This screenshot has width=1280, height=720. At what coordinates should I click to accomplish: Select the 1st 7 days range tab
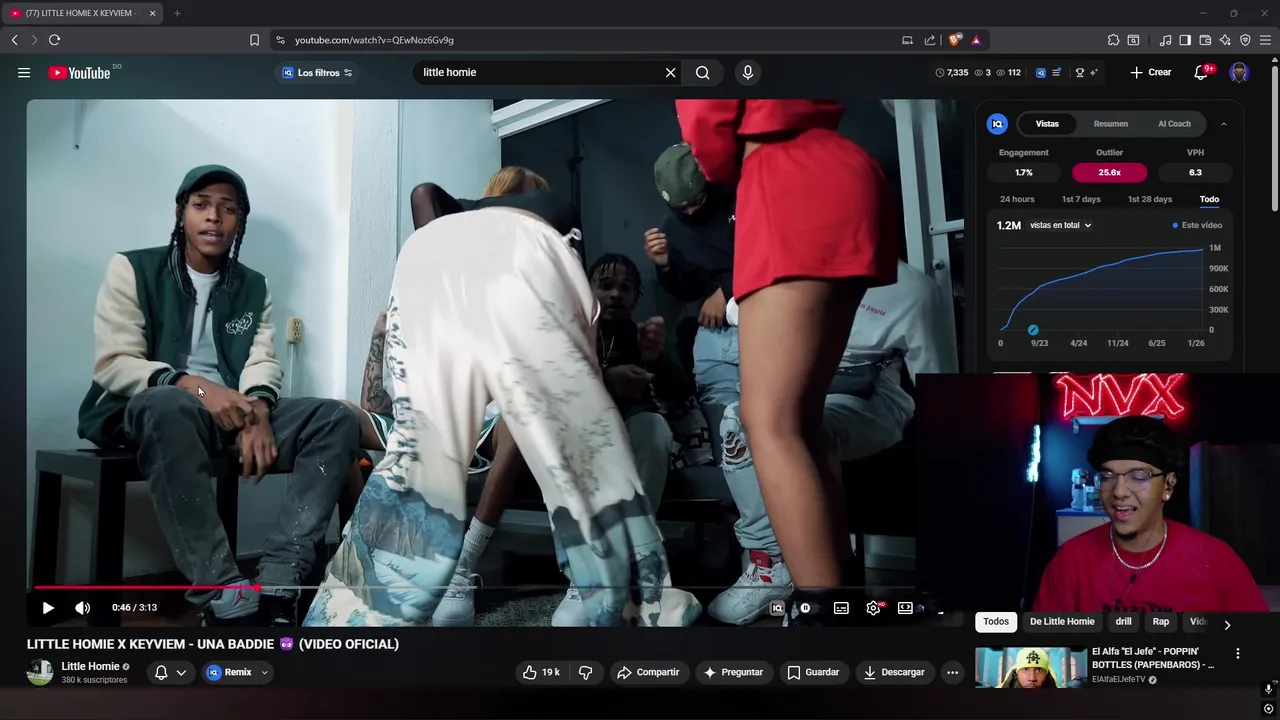pyautogui.click(x=1081, y=199)
